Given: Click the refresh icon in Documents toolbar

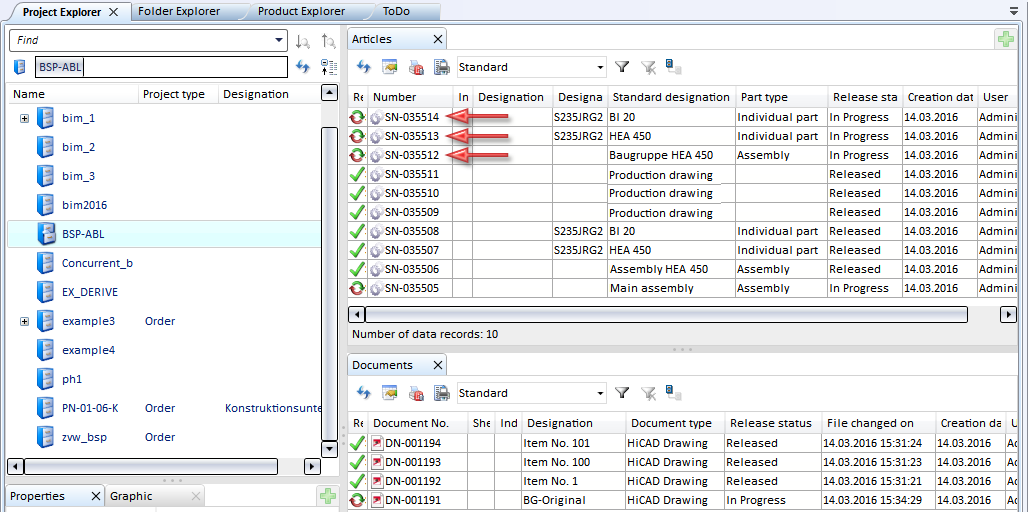Looking at the screenshot, I should [x=363, y=394].
